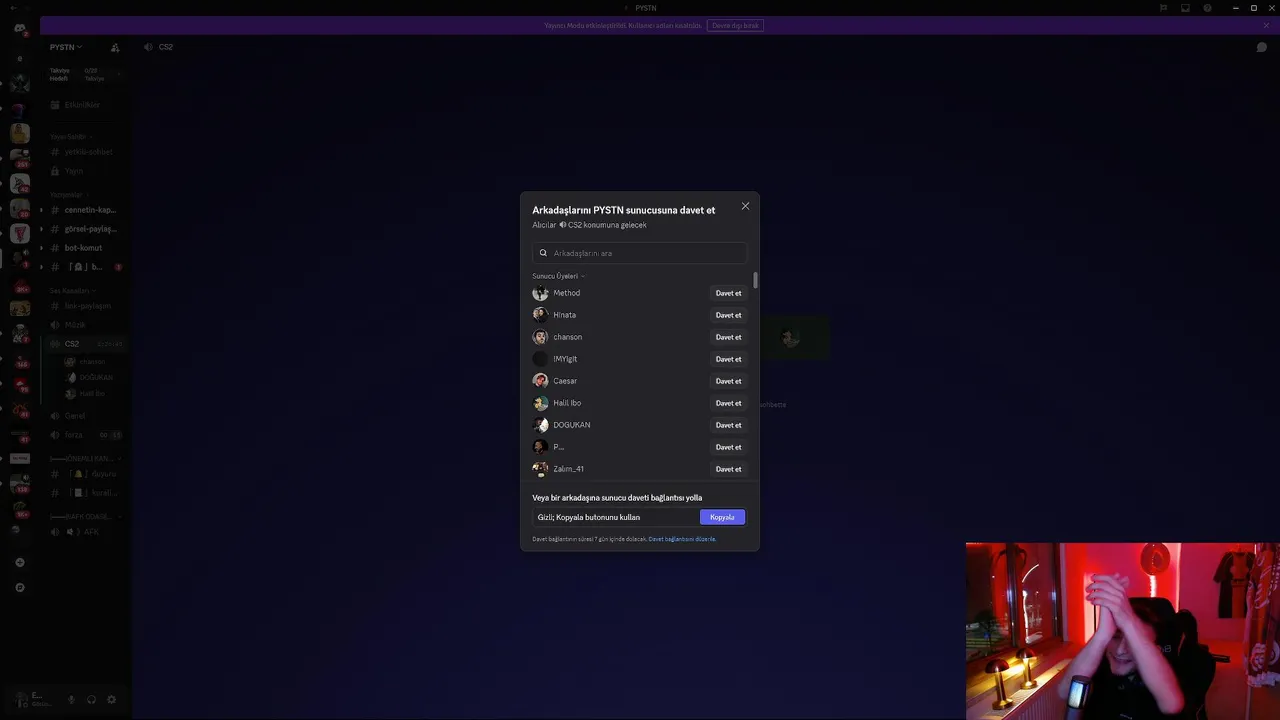Select Method's avatar in list
This screenshot has height=720, width=1280.
[x=540, y=293]
